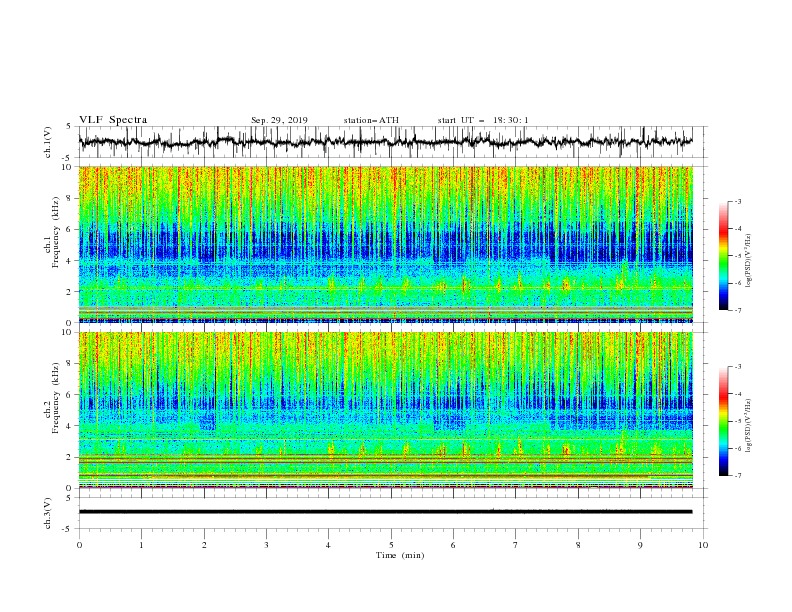Click the "-7" label on ch.2 color bar
This screenshot has width=792, height=612.
pos(738,476)
